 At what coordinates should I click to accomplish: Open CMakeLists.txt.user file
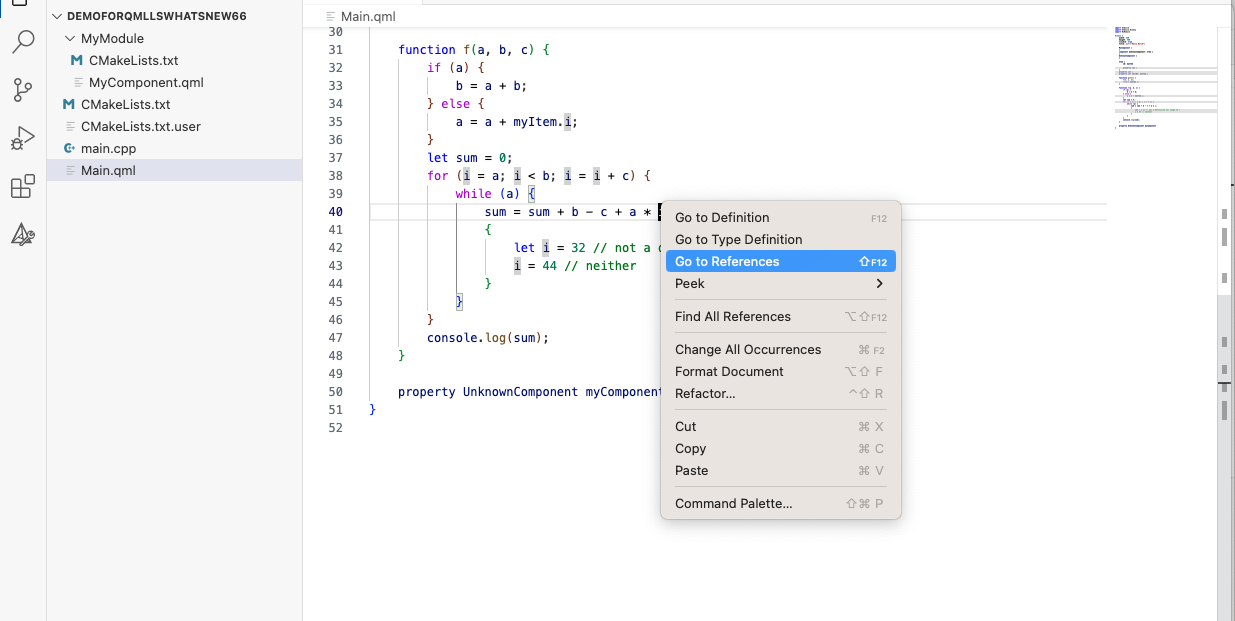(x=140, y=126)
